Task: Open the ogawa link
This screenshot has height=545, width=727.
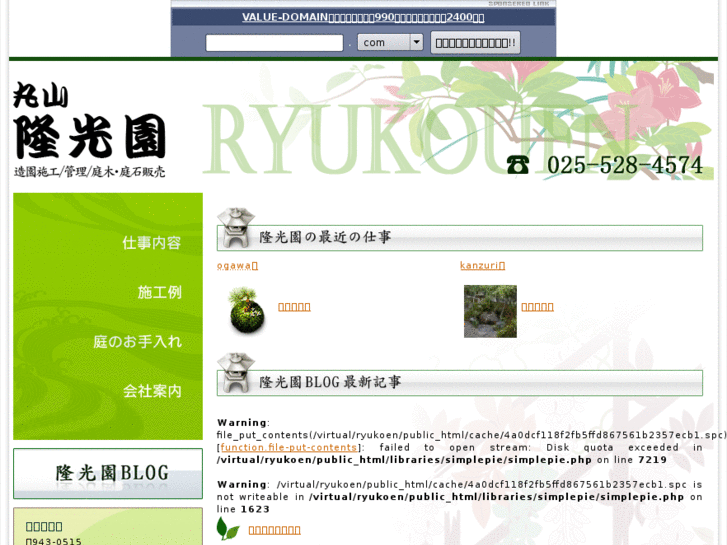Action: tap(237, 266)
